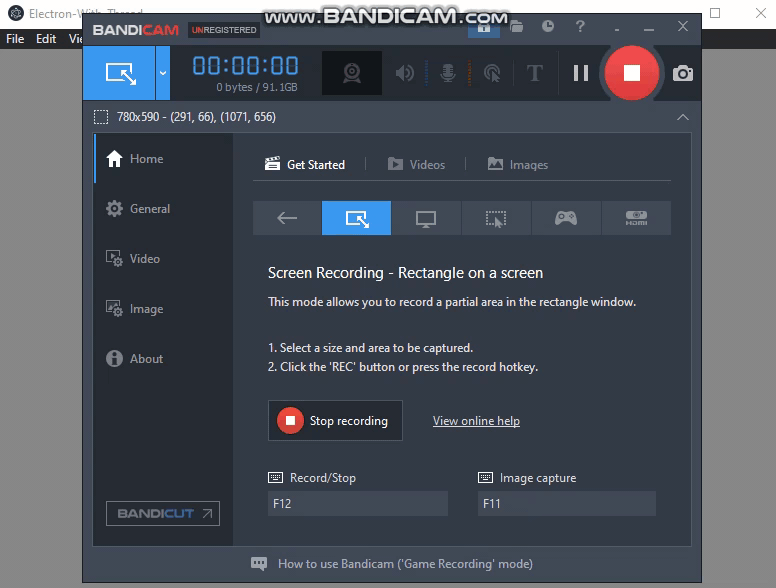This screenshot has height=588, width=776.
Task: Select fullscreen monitor recording mode icon
Action: point(426,218)
